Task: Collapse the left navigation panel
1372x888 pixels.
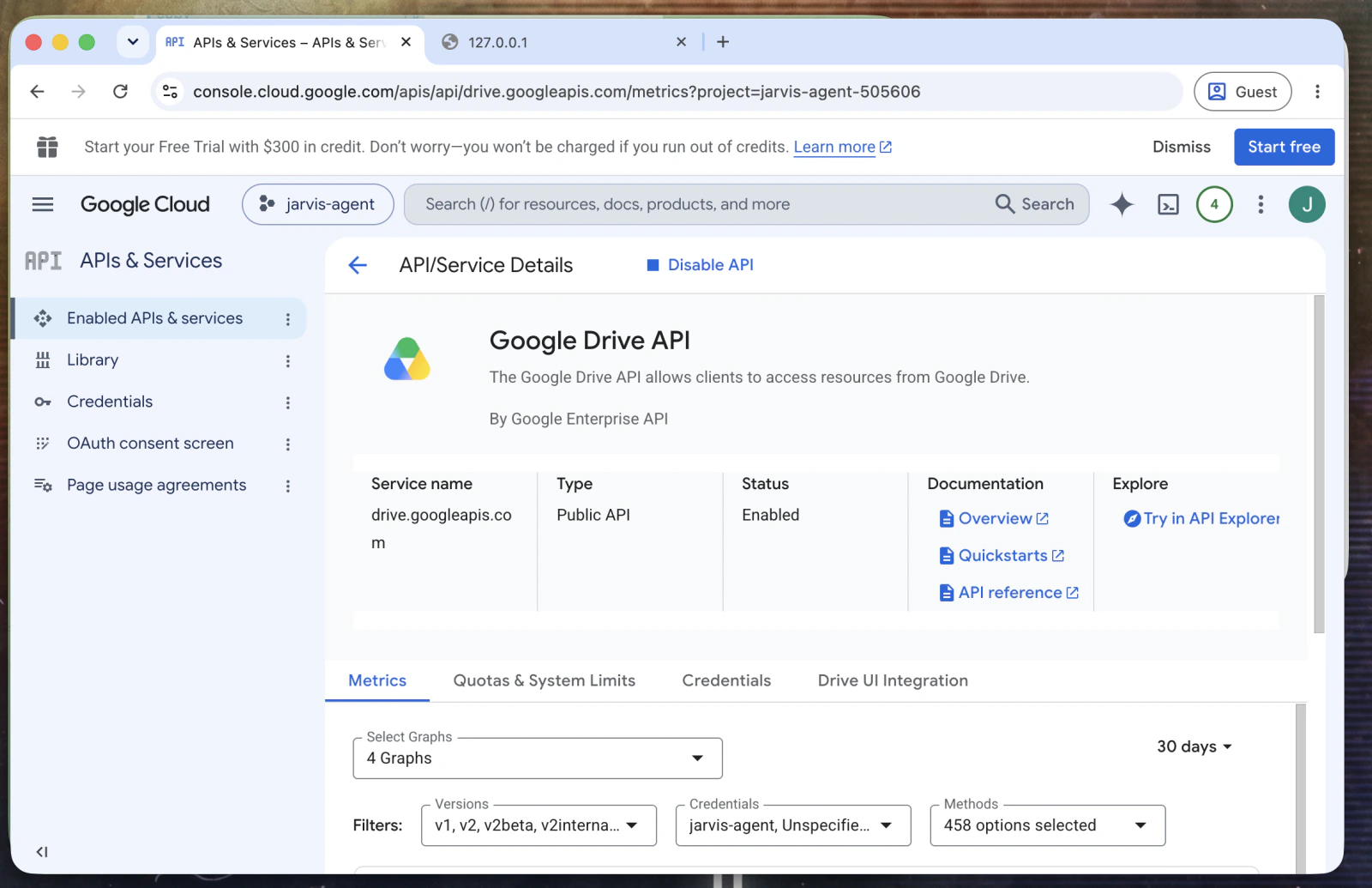Action: 41,852
